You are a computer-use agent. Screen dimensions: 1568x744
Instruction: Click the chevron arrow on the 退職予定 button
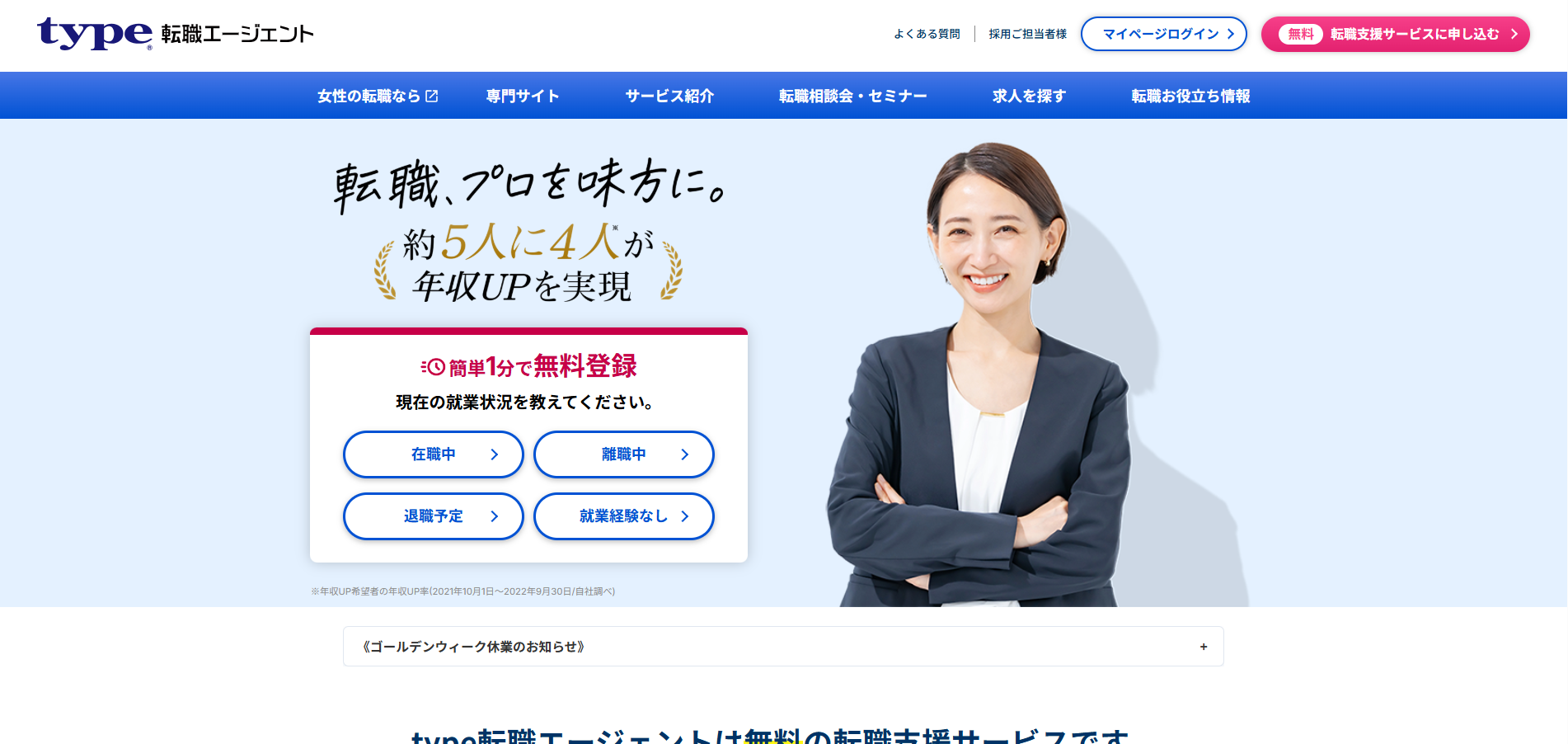(x=495, y=516)
